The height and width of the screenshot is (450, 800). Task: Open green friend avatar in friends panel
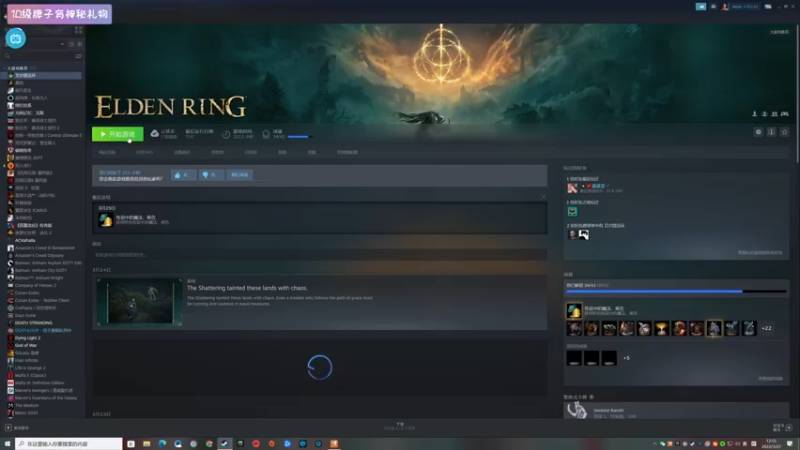[x=572, y=211]
